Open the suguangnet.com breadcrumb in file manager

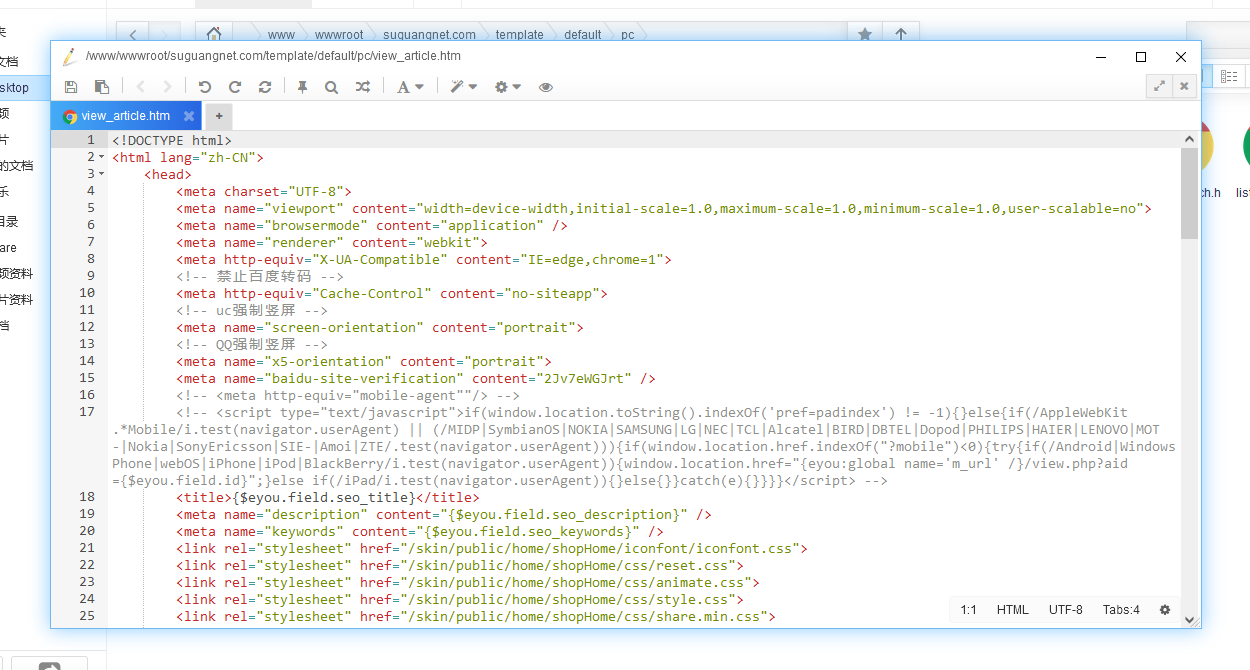[430, 34]
